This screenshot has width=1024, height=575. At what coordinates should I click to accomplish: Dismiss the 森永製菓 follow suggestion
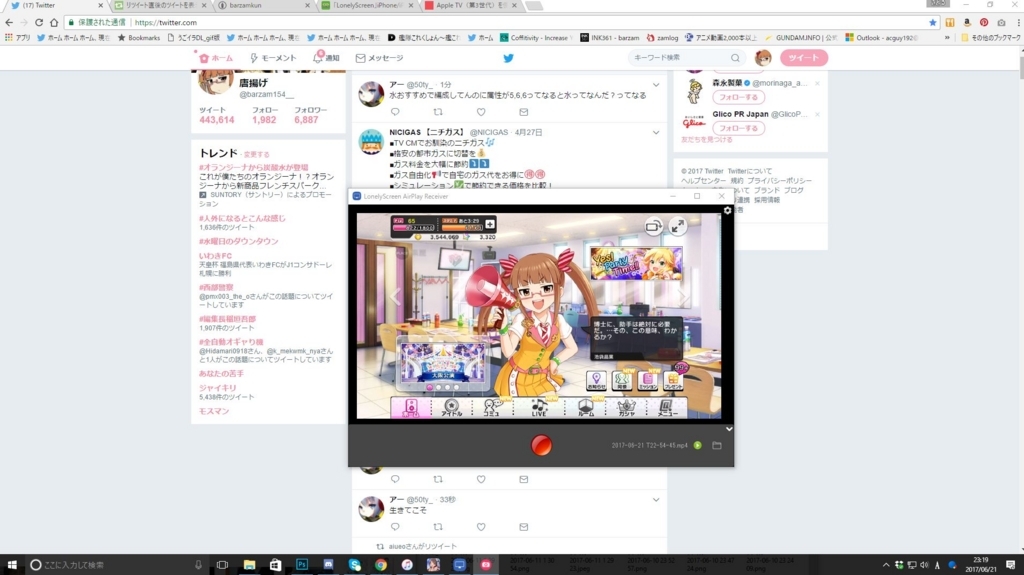point(817,84)
